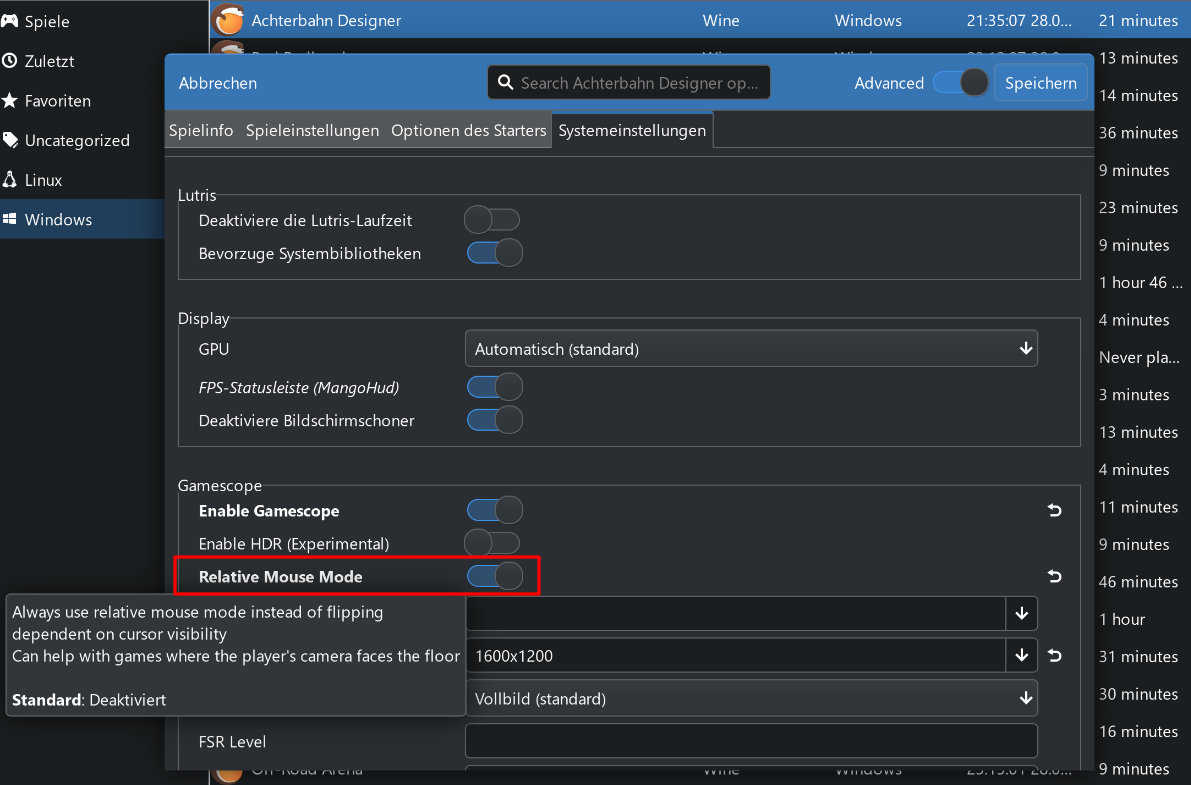Select the Systemeinstellungen tab
This screenshot has width=1191, height=785.
632,130
